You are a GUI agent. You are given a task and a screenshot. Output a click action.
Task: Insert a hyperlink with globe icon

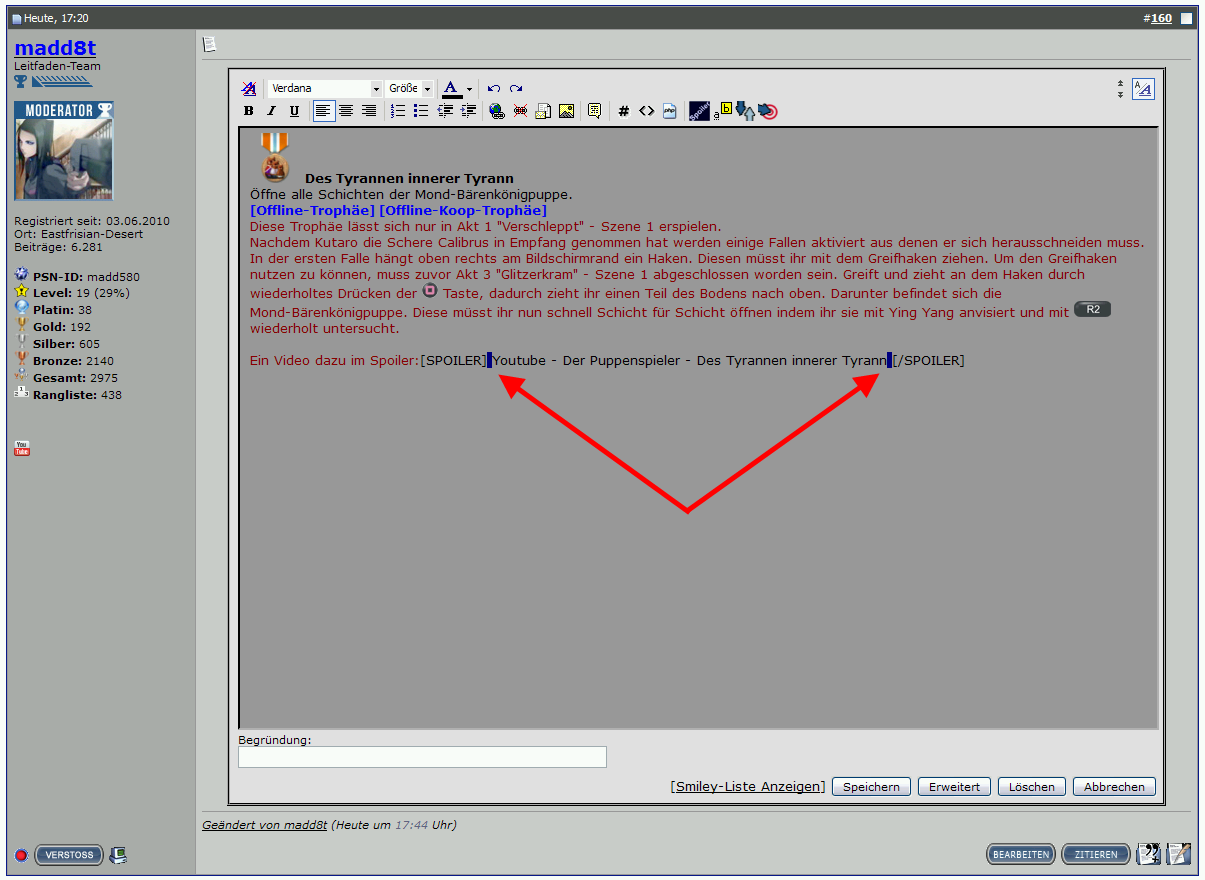pos(497,111)
